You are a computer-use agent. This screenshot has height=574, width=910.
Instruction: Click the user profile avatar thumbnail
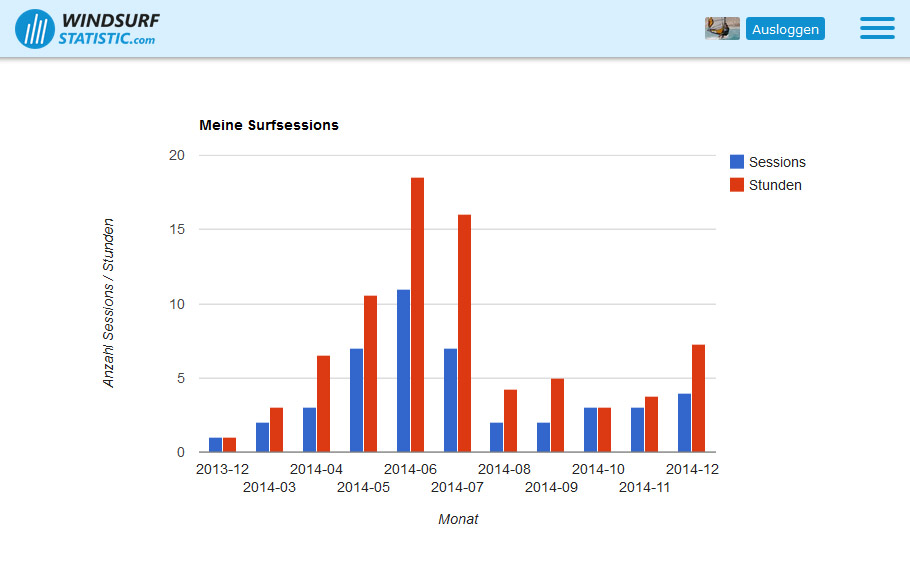(x=722, y=29)
